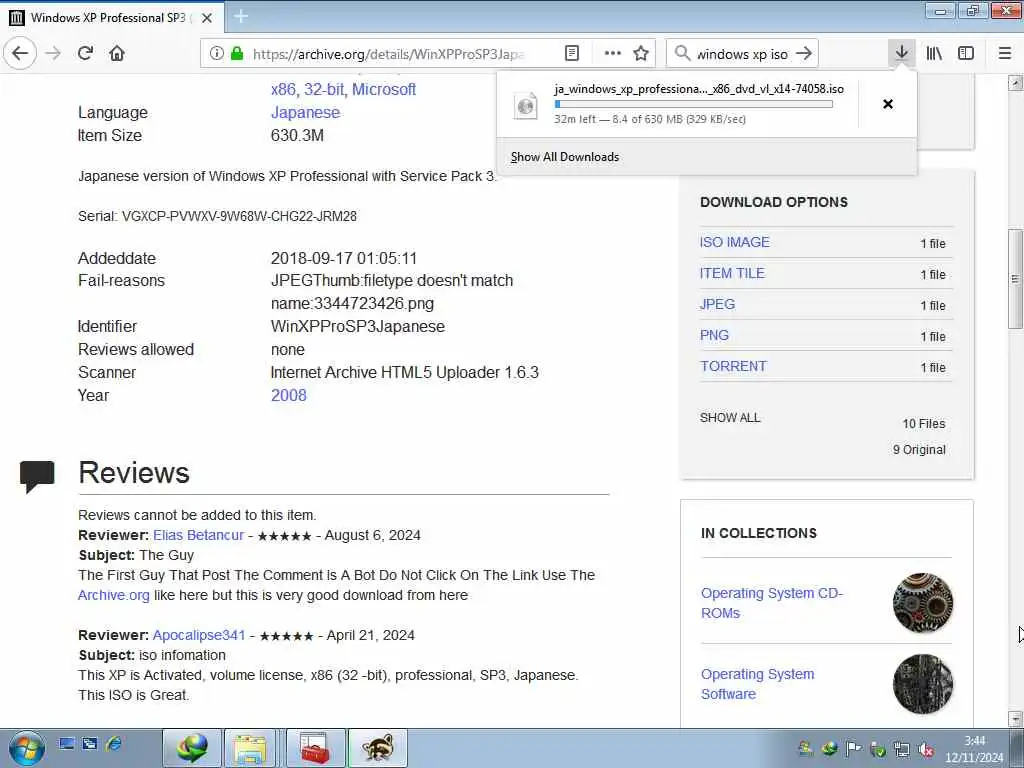This screenshot has width=1024, height=768.
Task: Click the scrollbar up arrow
Action: point(1015,82)
